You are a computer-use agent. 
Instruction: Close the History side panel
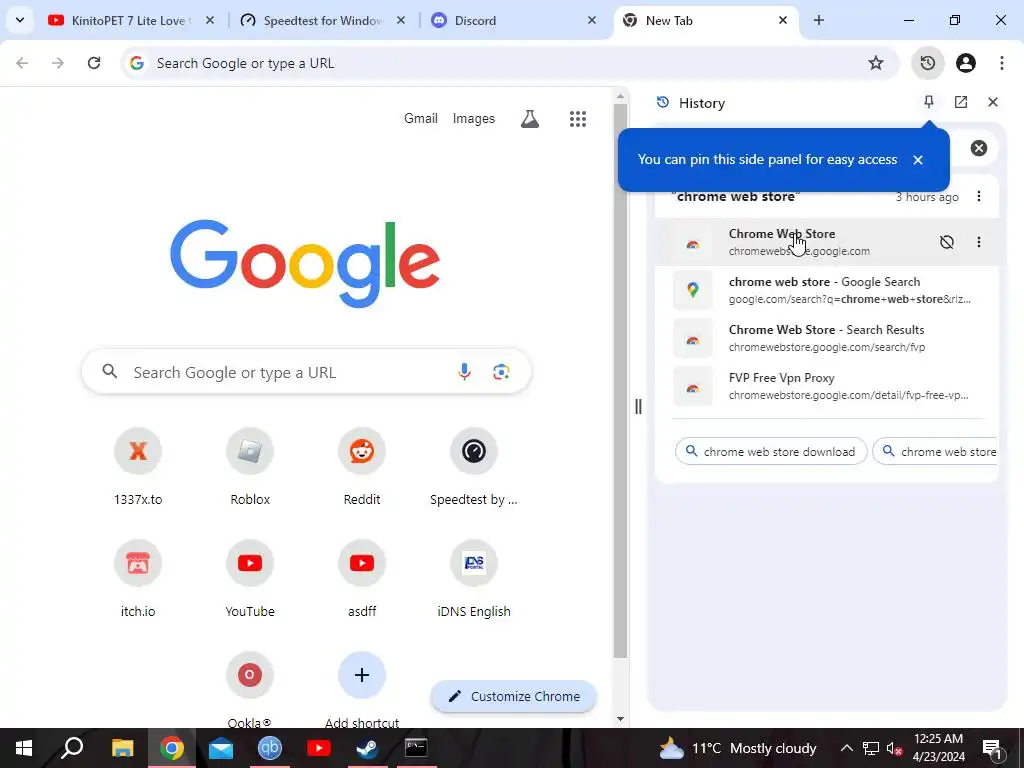pyautogui.click(x=993, y=102)
